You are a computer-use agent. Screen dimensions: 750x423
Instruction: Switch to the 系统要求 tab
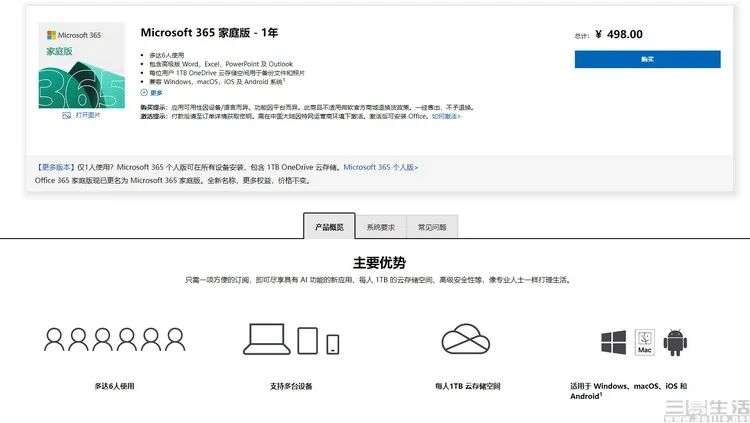(381, 227)
